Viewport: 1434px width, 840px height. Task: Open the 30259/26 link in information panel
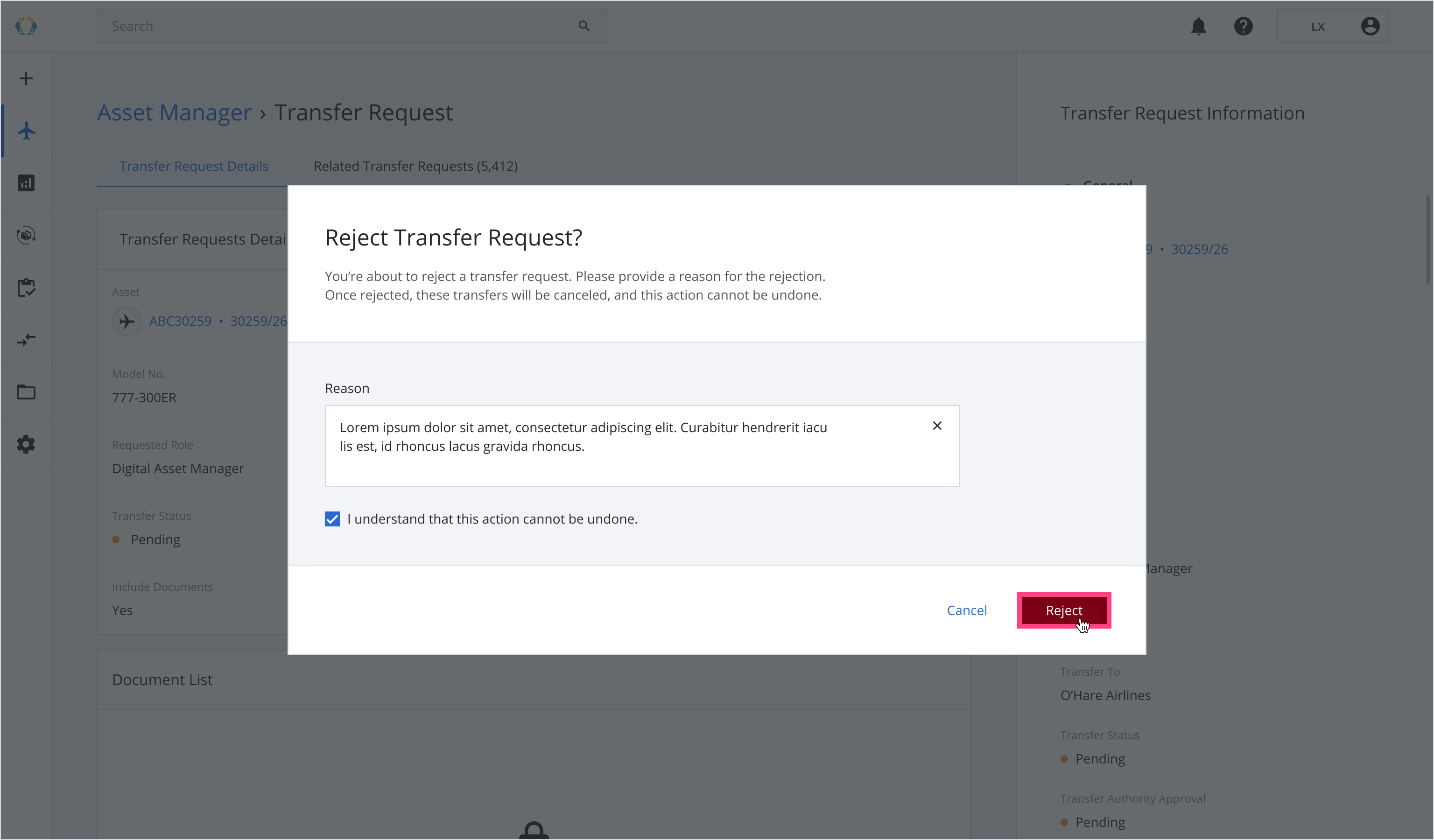(1199, 249)
